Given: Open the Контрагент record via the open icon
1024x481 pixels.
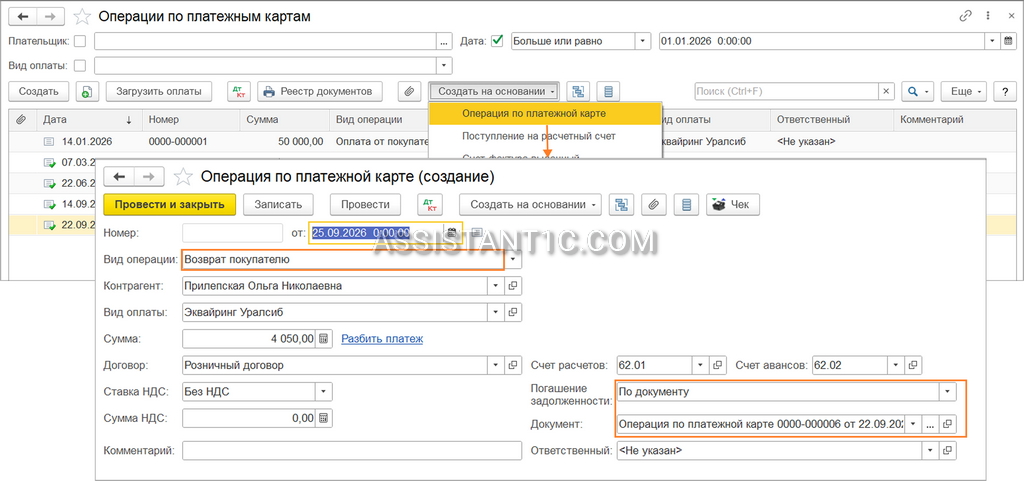Looking at the screenshot, I should click(x=513, y=286).
